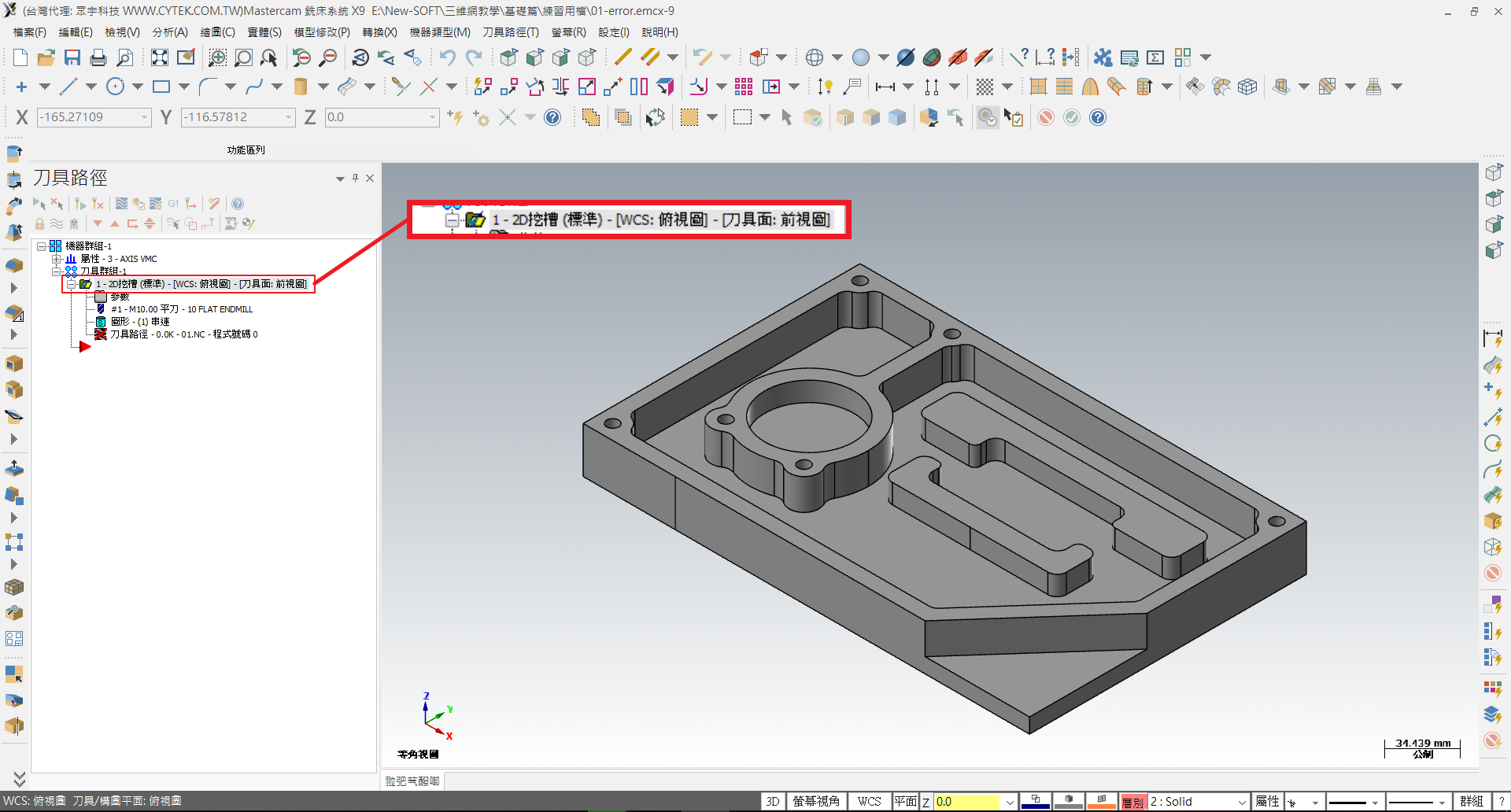The image size is (1511, 812).
Task: Open the 檢視(V) menu
Action: 123,32
